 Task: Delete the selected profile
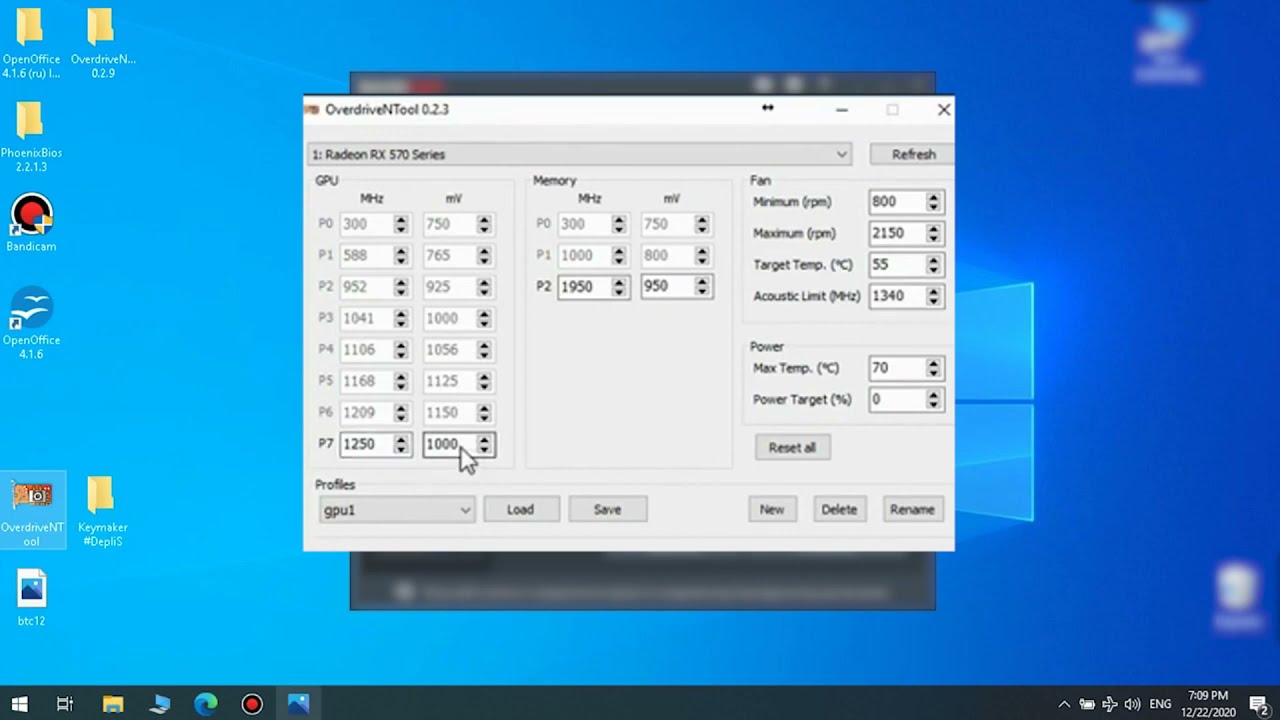pos(839,509)
